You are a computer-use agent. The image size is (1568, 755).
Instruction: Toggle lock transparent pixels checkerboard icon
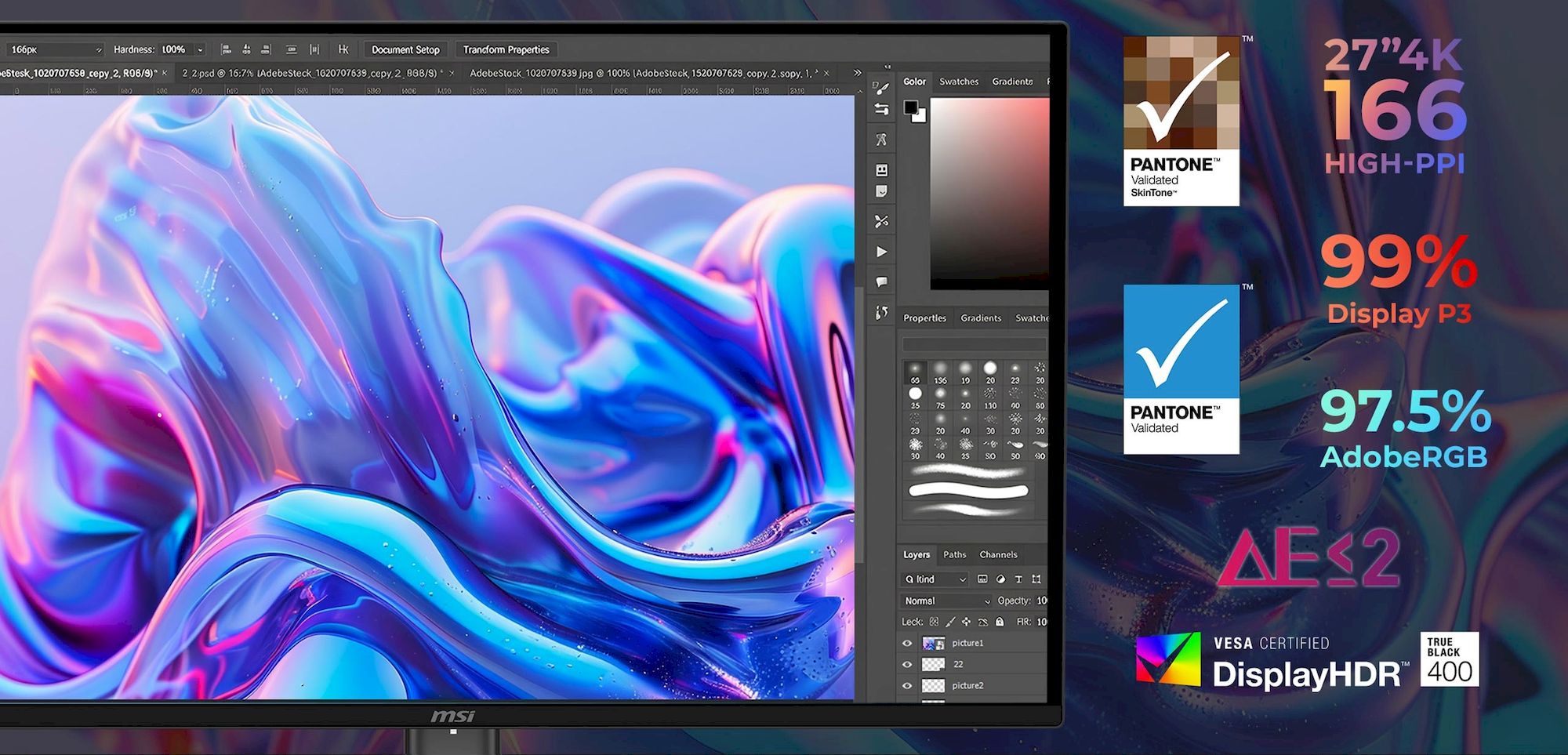(x=934, y=622)
